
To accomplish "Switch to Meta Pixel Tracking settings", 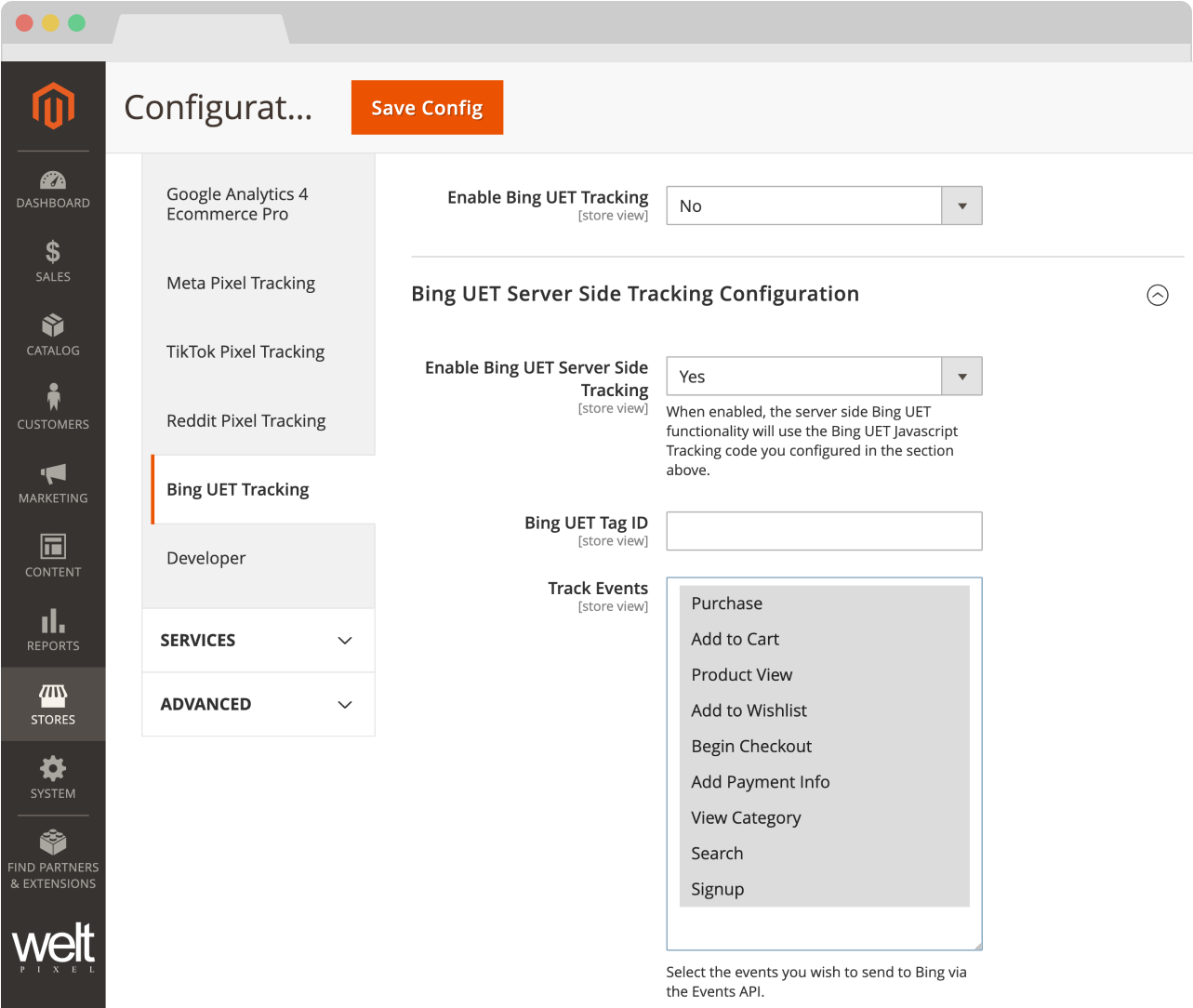I will pos(241,283).
